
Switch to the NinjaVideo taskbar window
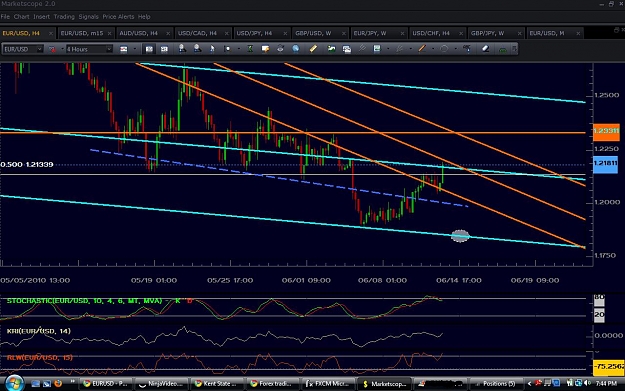161,383
